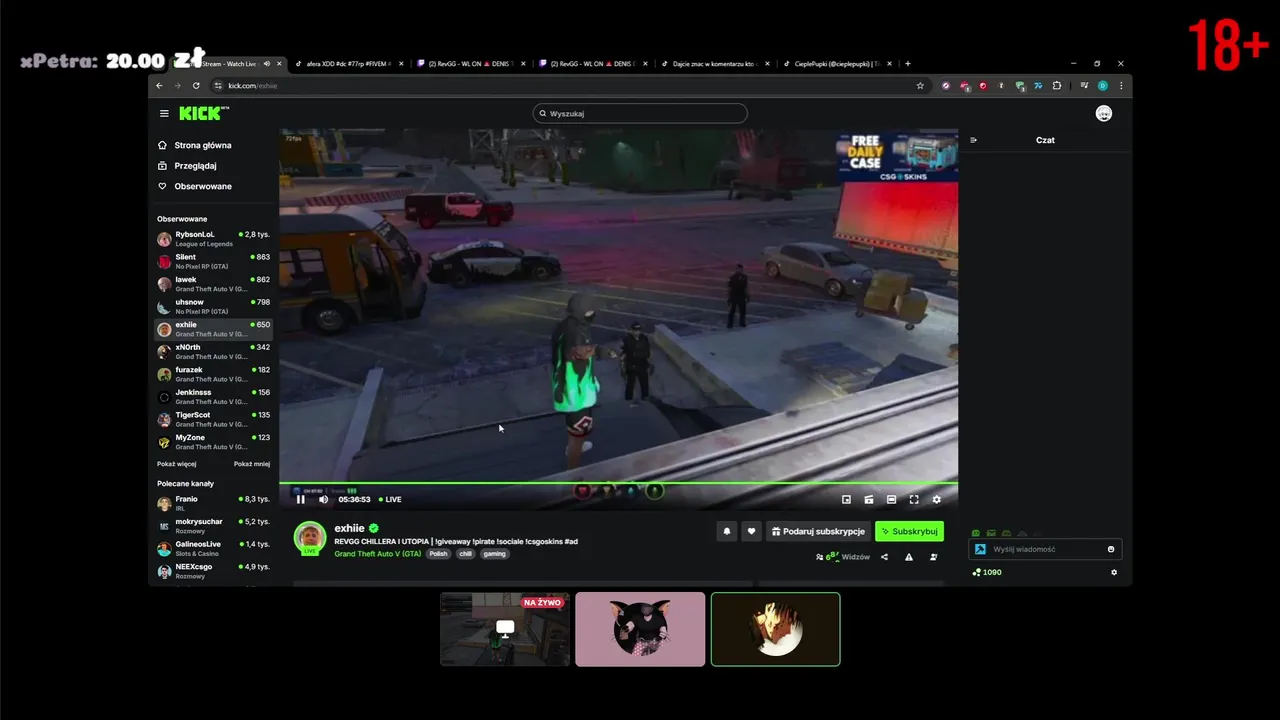
Task: Open lawek channel in followed list
Action: click(213, 284)
